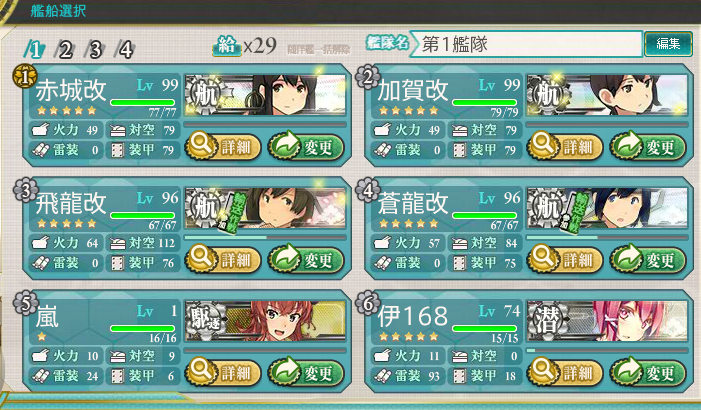This screenshot has width=701, height=410.
Task: Open details 詳細 for Akagi Kai
Action: pyautogui.click(x=223, y=147)
